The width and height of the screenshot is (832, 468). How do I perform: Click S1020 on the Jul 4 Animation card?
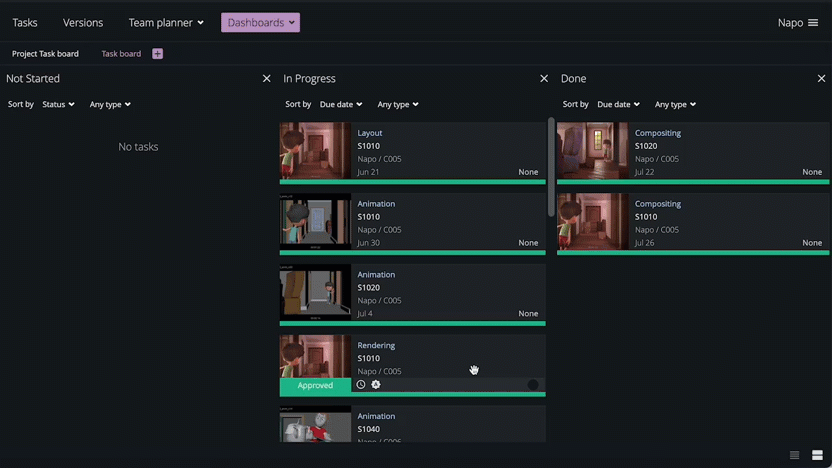pyautogui.click(x=368, y=288)
